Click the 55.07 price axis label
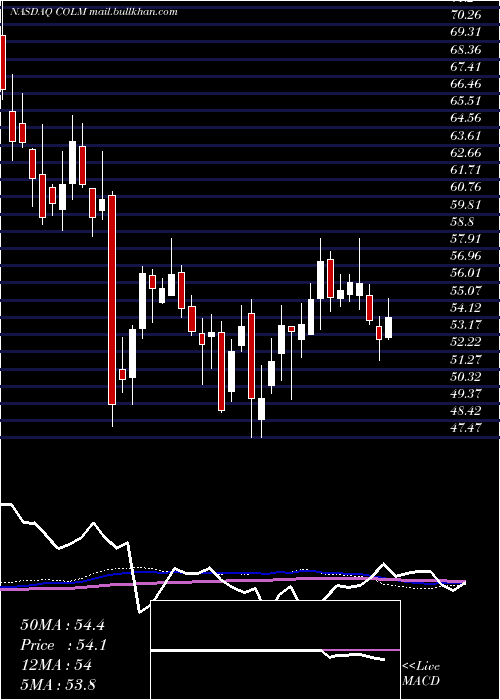Image resolution: width=500 pixels, height=700 pixels. click(x=466, y=291)
